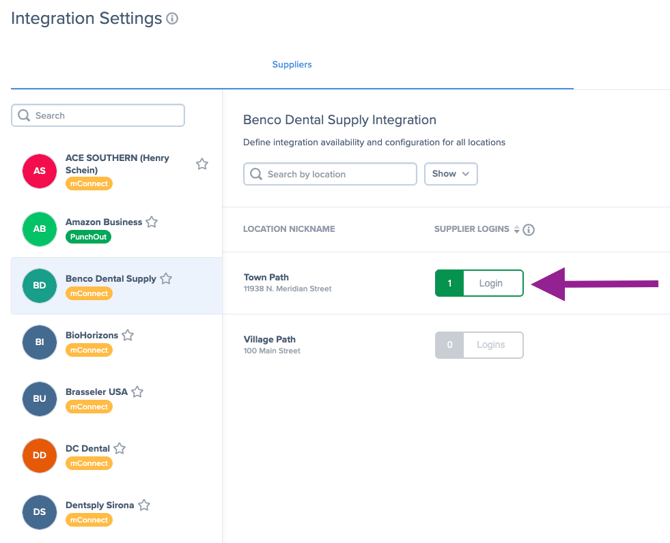Select Dentsply Sirona supplier name
Viewport: 670px width, 543px height.
point(100,505)
